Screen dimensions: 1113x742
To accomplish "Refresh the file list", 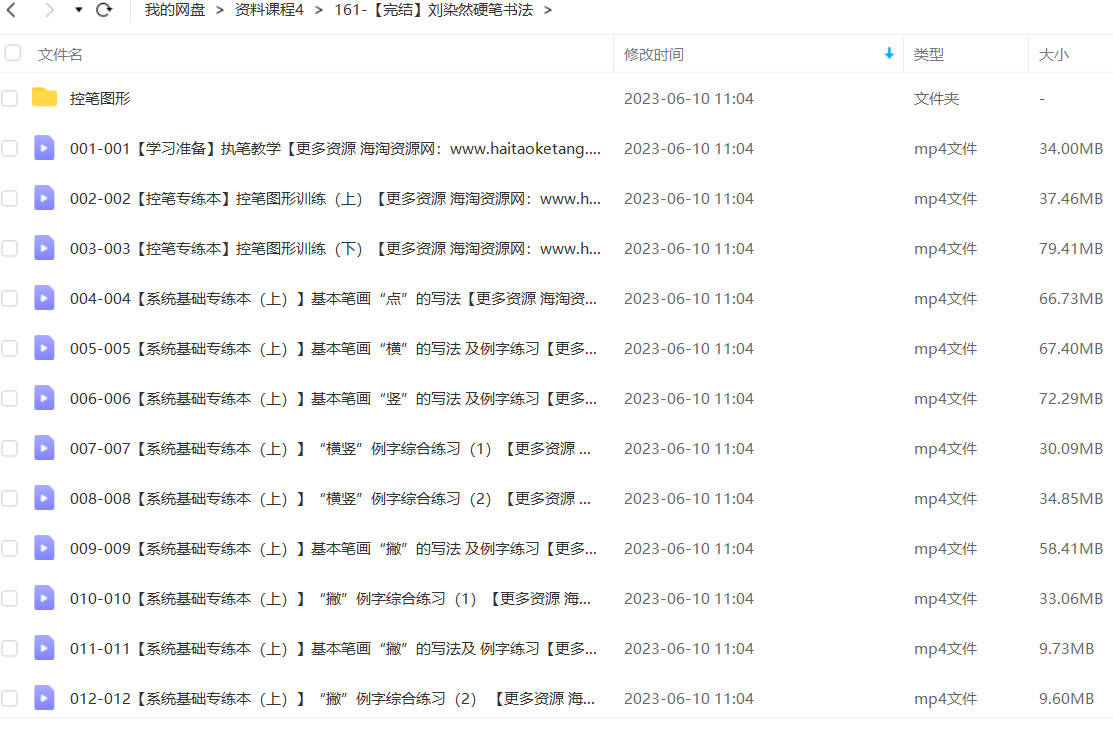I will pos(104,10).
